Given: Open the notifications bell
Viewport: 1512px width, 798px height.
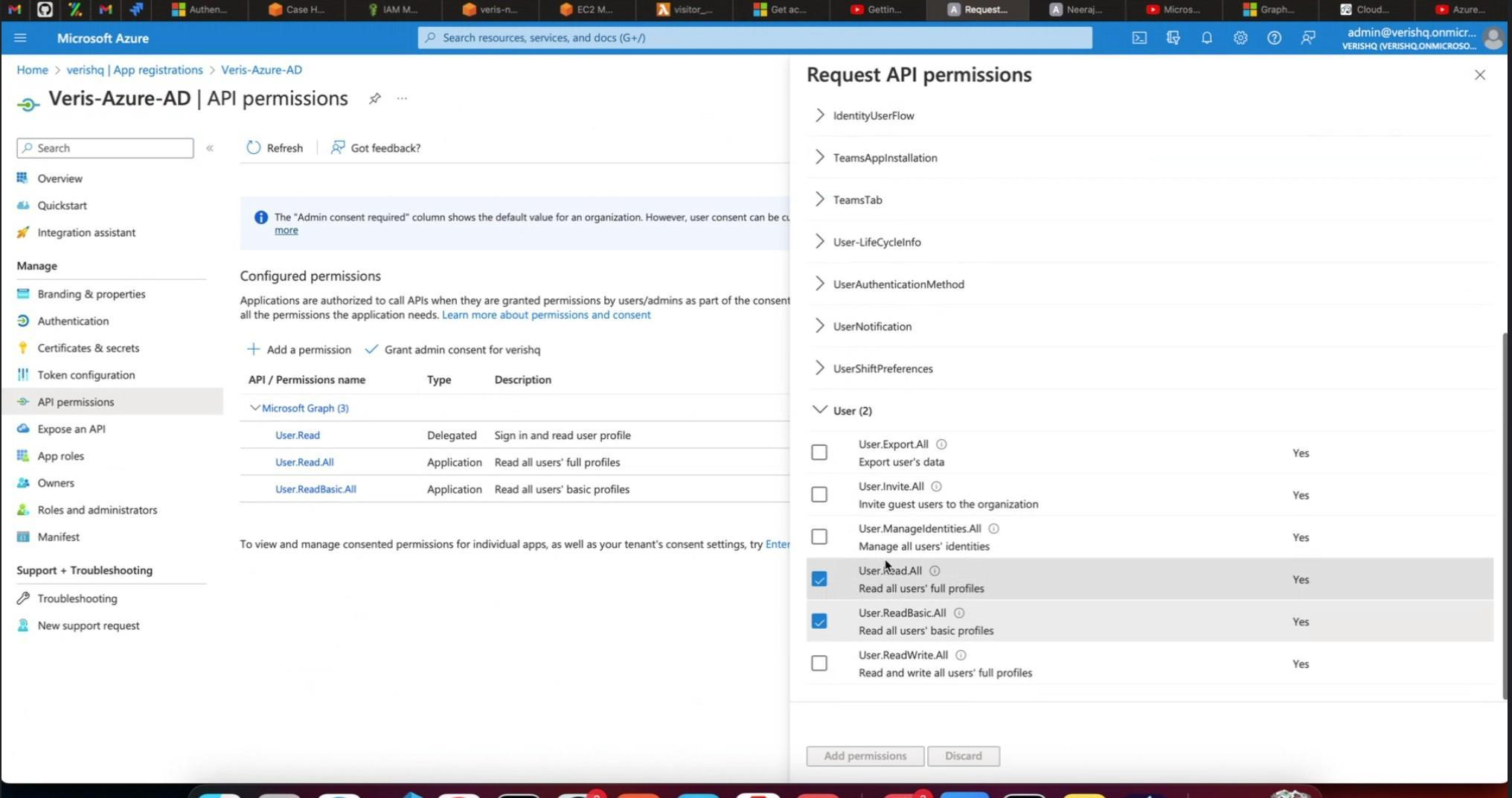Looking at the screenshot, I should (1206, 38).
